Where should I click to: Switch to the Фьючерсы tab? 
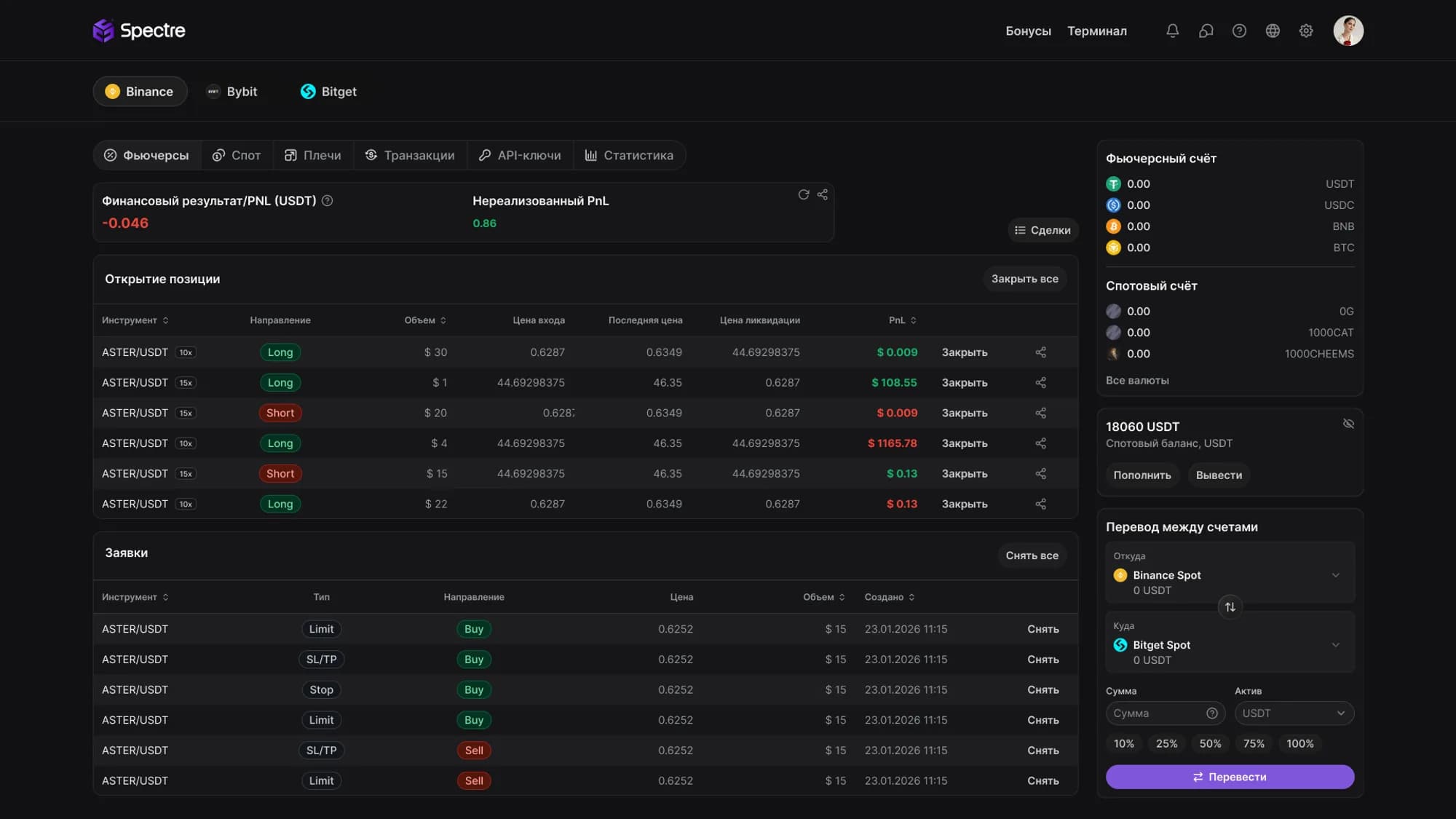[x=147, y=156]
